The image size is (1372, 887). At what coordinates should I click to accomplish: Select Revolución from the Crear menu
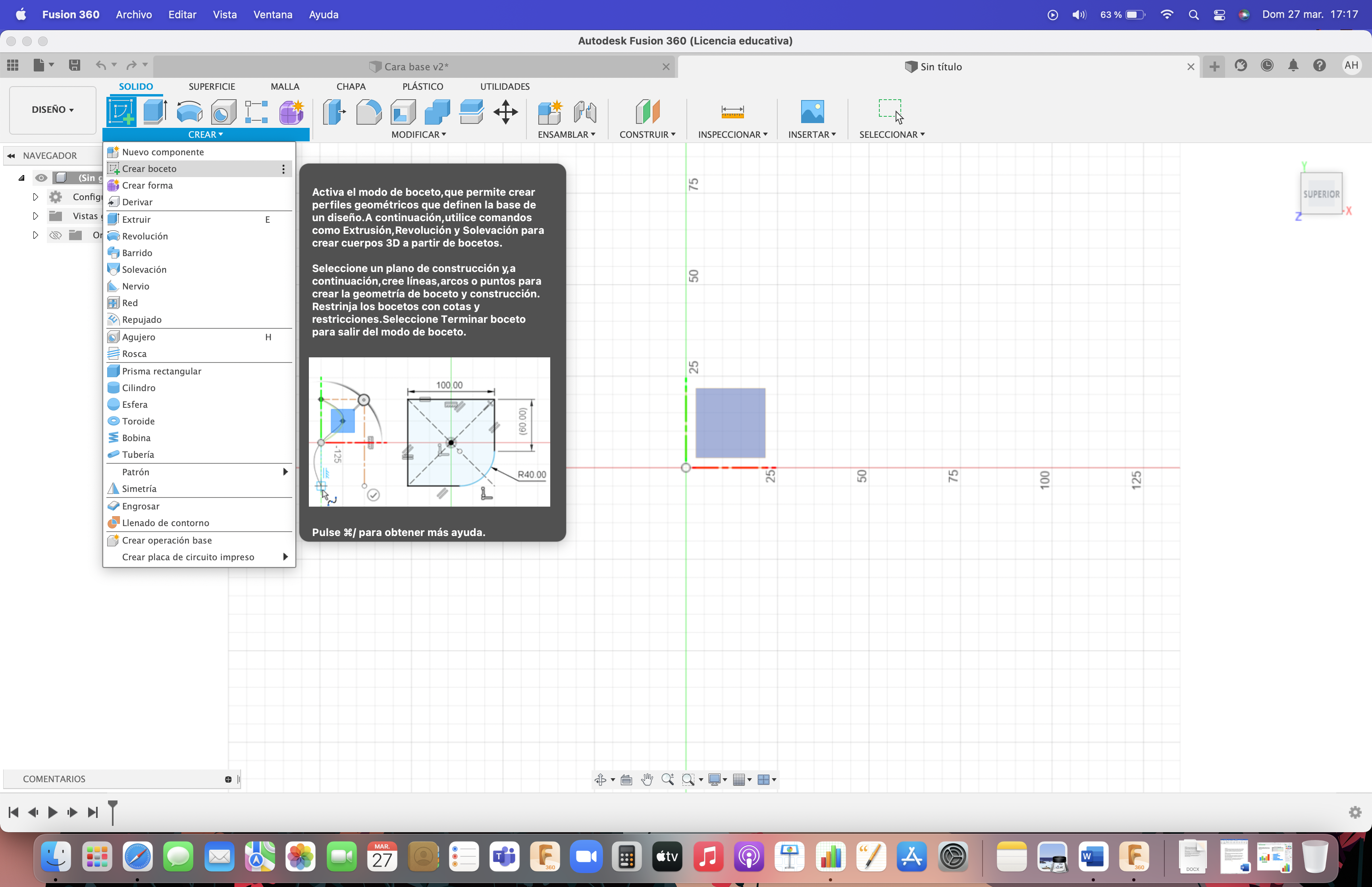(199, 236)
